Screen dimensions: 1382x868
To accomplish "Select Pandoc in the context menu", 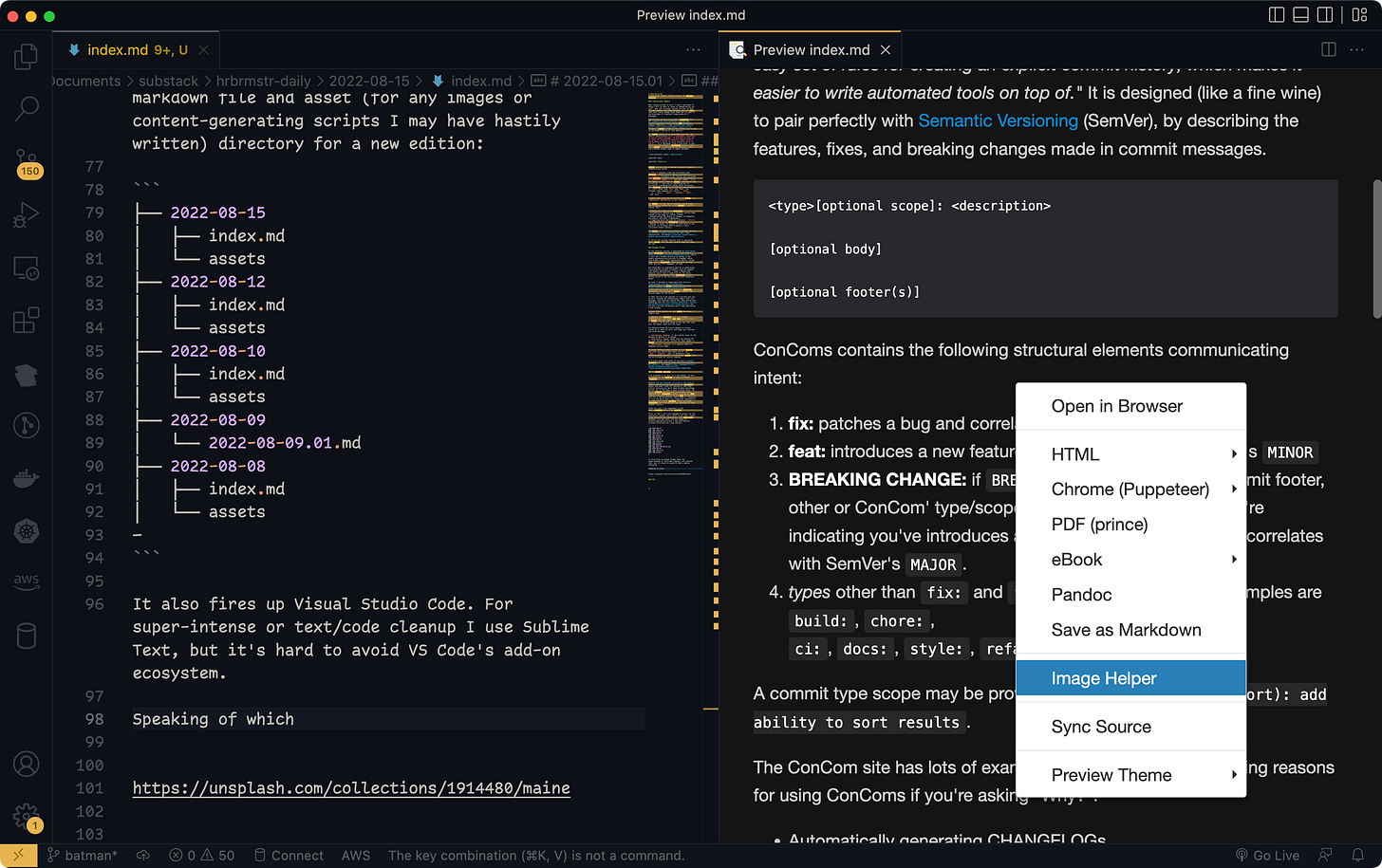I will coord(1130,595).
